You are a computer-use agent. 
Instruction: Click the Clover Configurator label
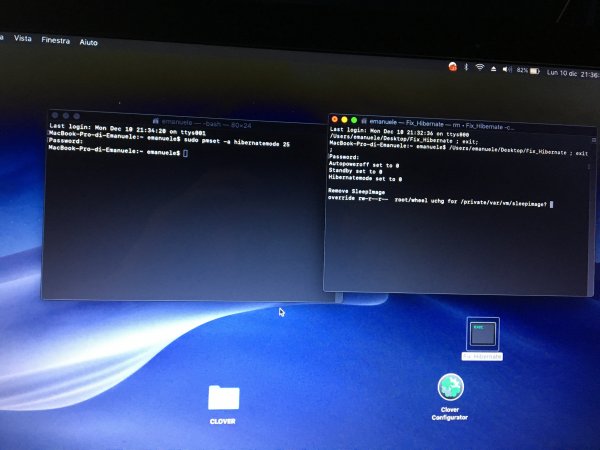click(450, 413)
